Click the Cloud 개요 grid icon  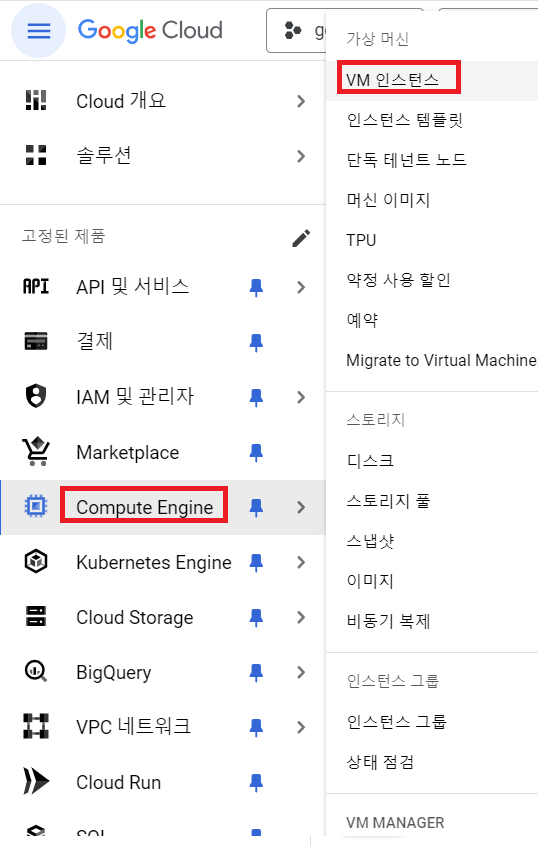click(36, 101)
